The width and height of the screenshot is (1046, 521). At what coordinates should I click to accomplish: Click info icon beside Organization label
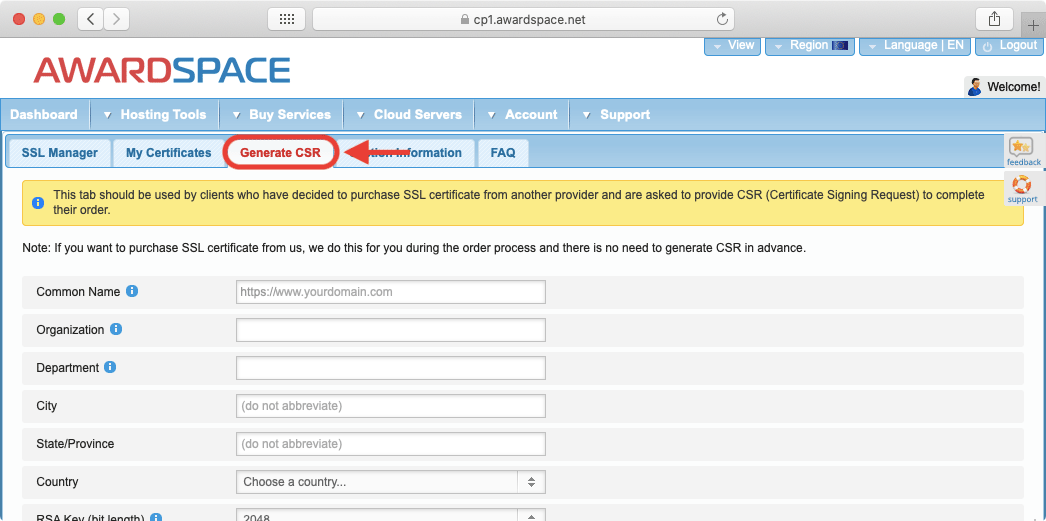tap(116, 329)
